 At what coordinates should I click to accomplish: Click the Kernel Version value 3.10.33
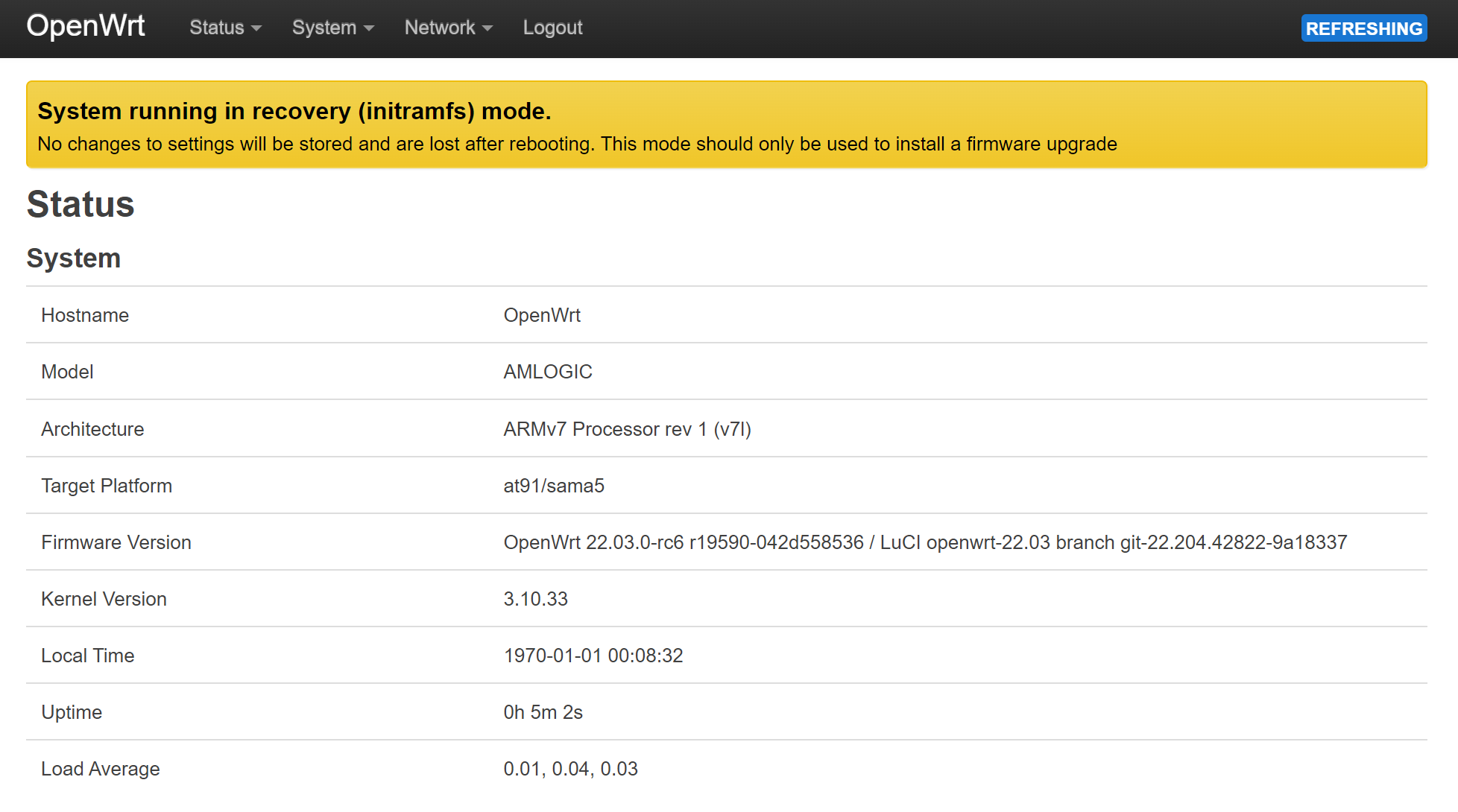(535, 599)
